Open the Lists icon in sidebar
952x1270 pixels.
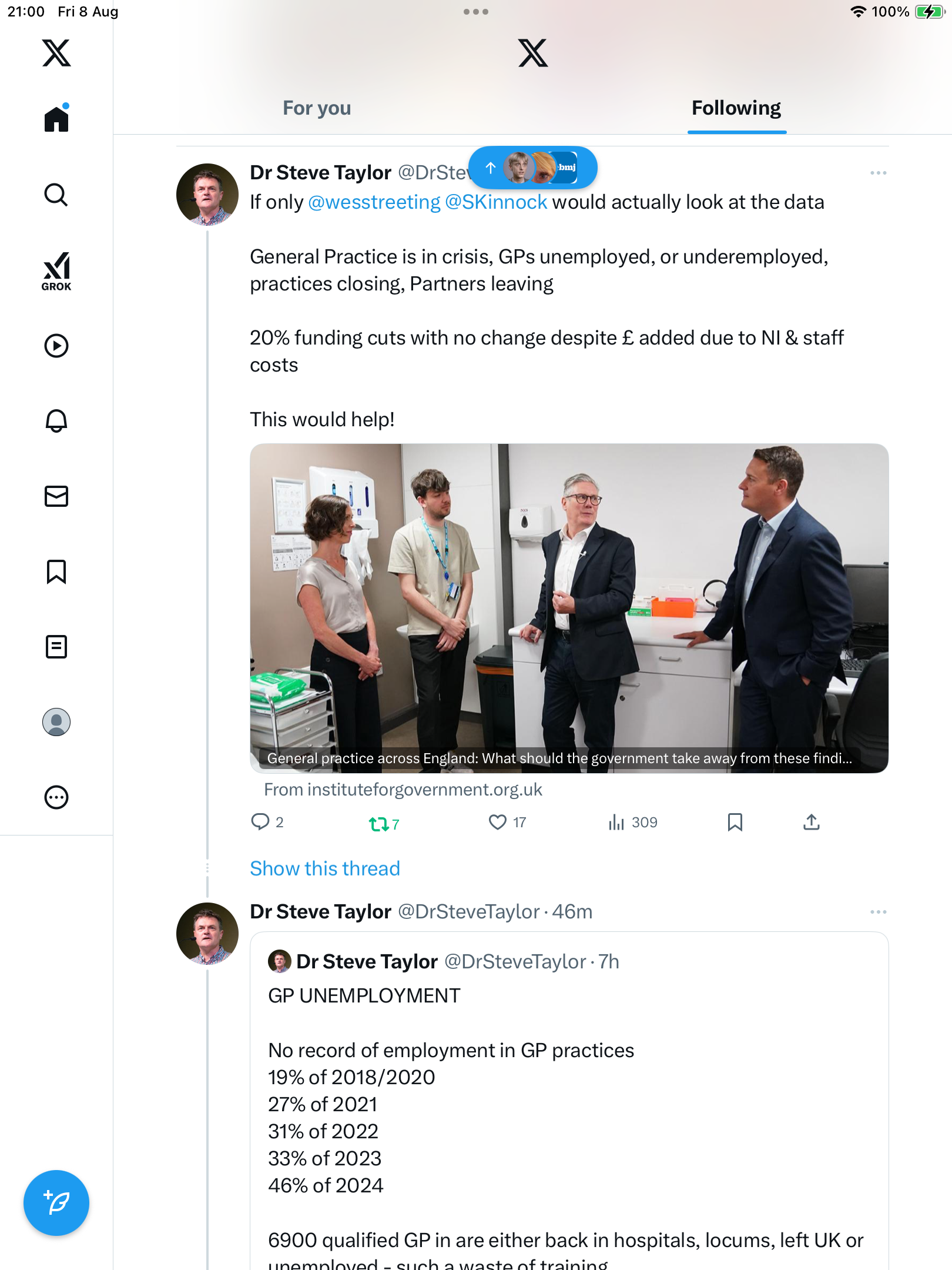tap(56, 647)
